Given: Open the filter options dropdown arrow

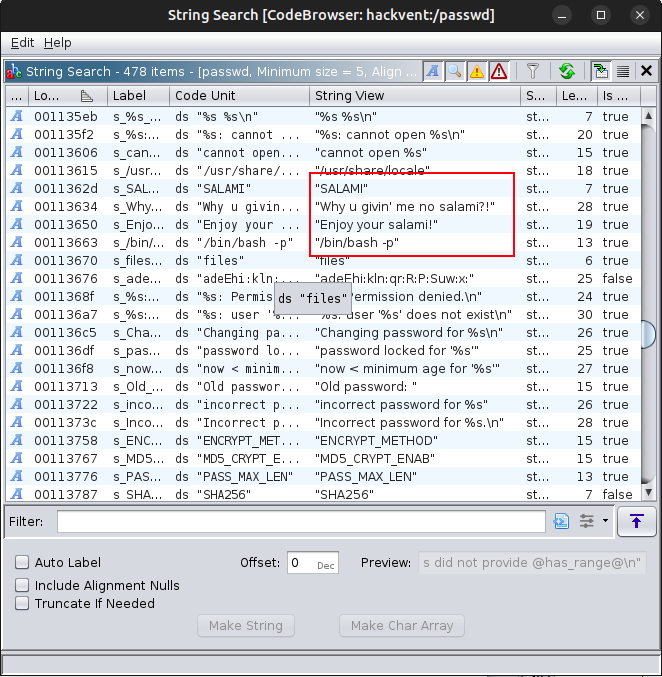Looking at the screenshot, I should pyautogui.click(x=605, y=521).
